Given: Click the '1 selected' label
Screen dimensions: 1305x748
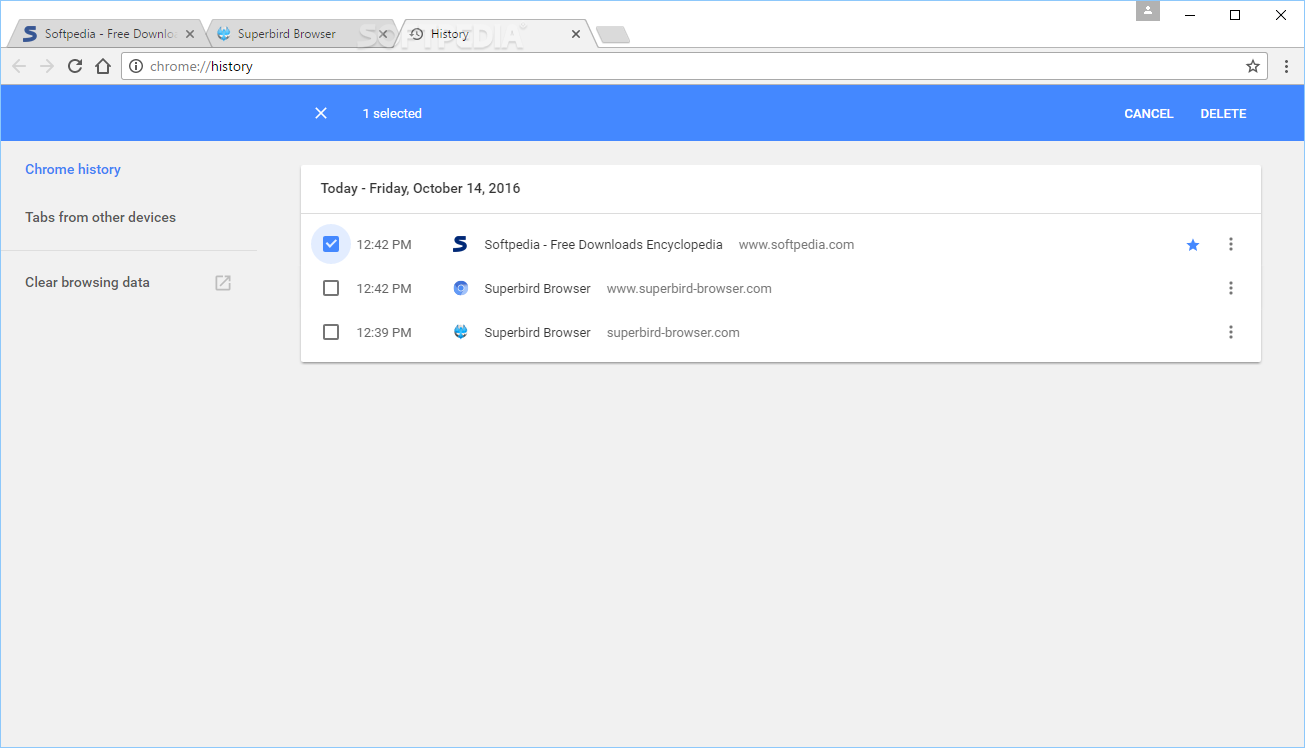Looking at the screenshot, I should tap(392, 113).
